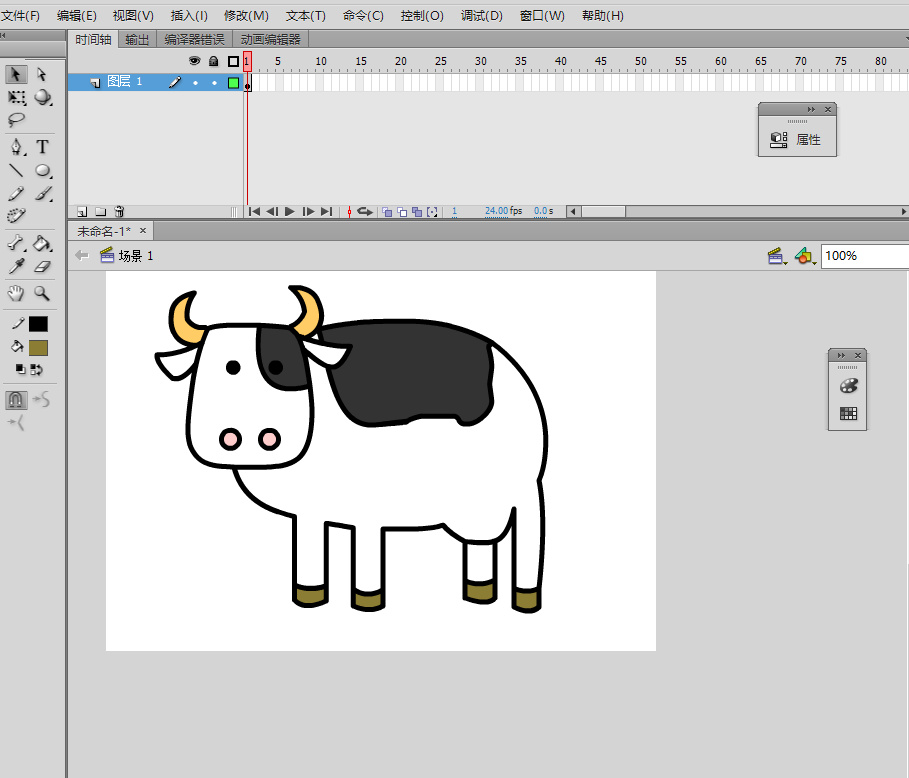The image size is (909, 778).
Task: Switch to the 动画编辑器 tab
Action: pyautogui.click(x=270, y=40)
